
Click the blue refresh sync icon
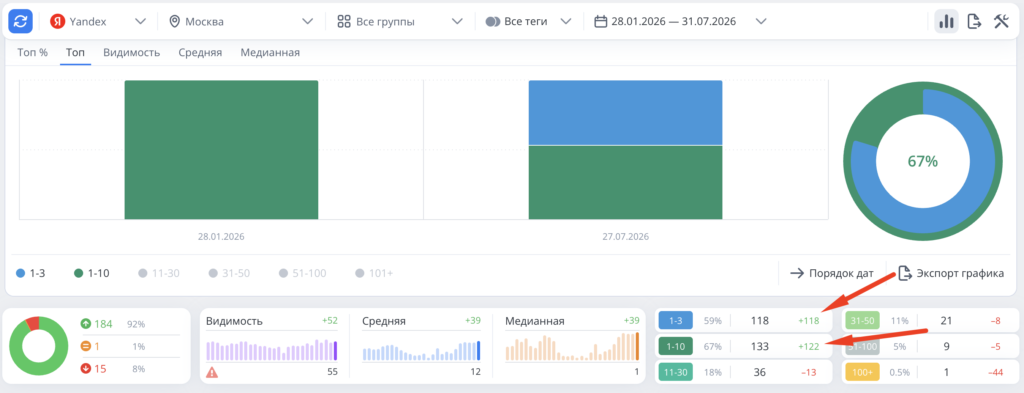[20, 22]
